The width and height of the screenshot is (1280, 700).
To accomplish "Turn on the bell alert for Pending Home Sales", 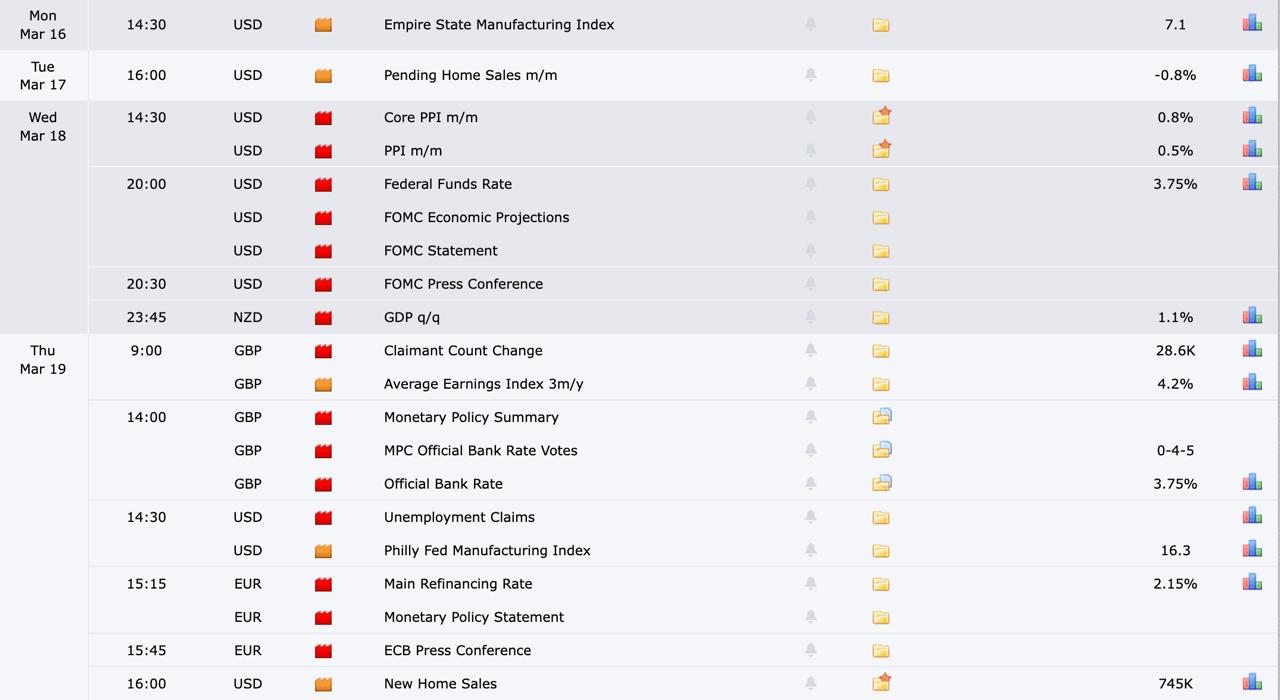I will pos(811,75).
